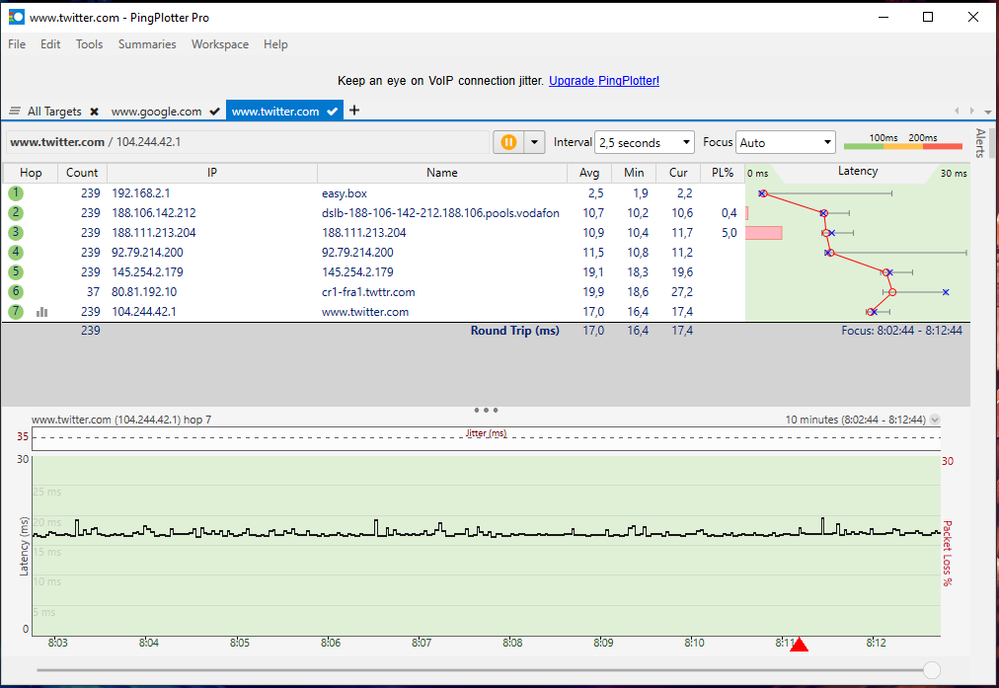Click the Latency graph column header
999x688 pixels.
[x=858, y=171]
